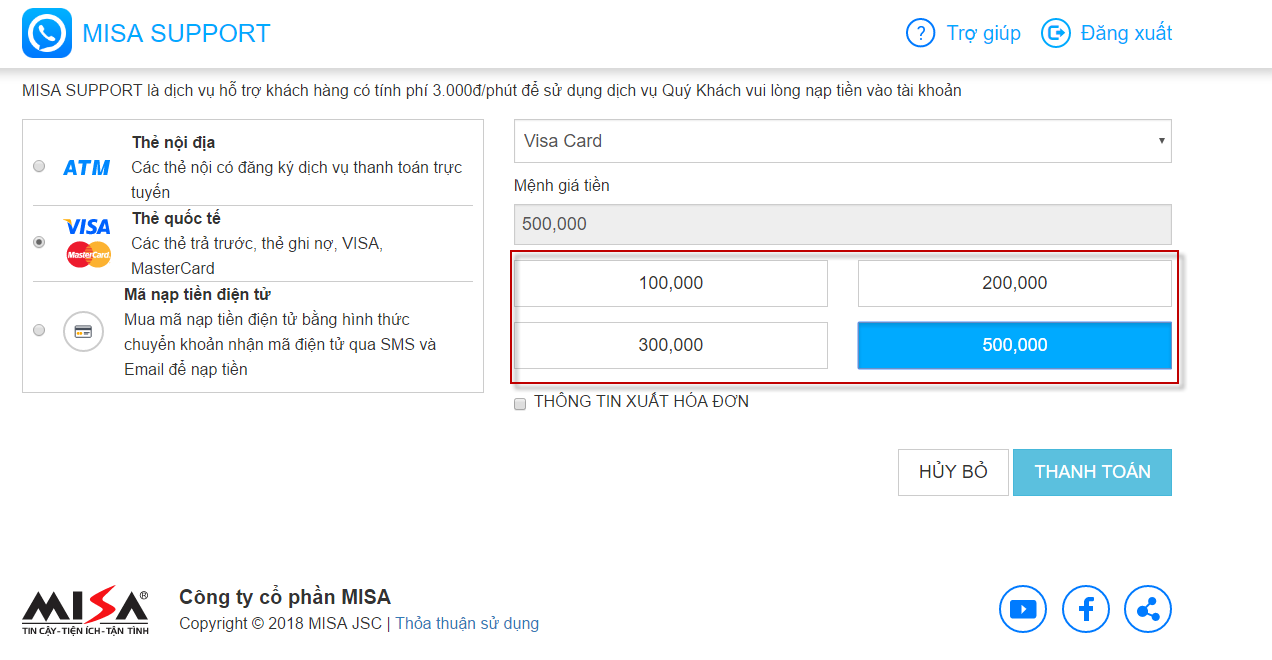
Task: Open the Thỏa thuận sử dụng link
Action: click(467, 624)
